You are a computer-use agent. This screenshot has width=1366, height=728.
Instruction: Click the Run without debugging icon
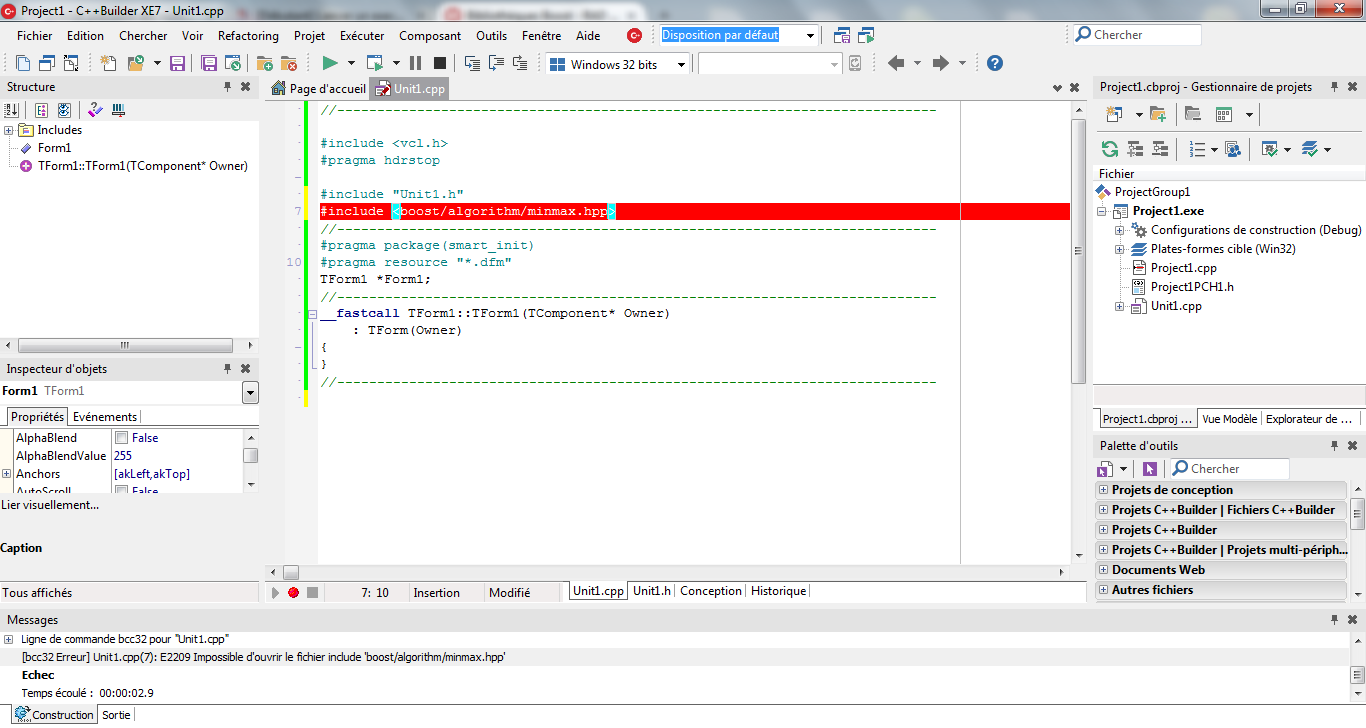[375, 63]
